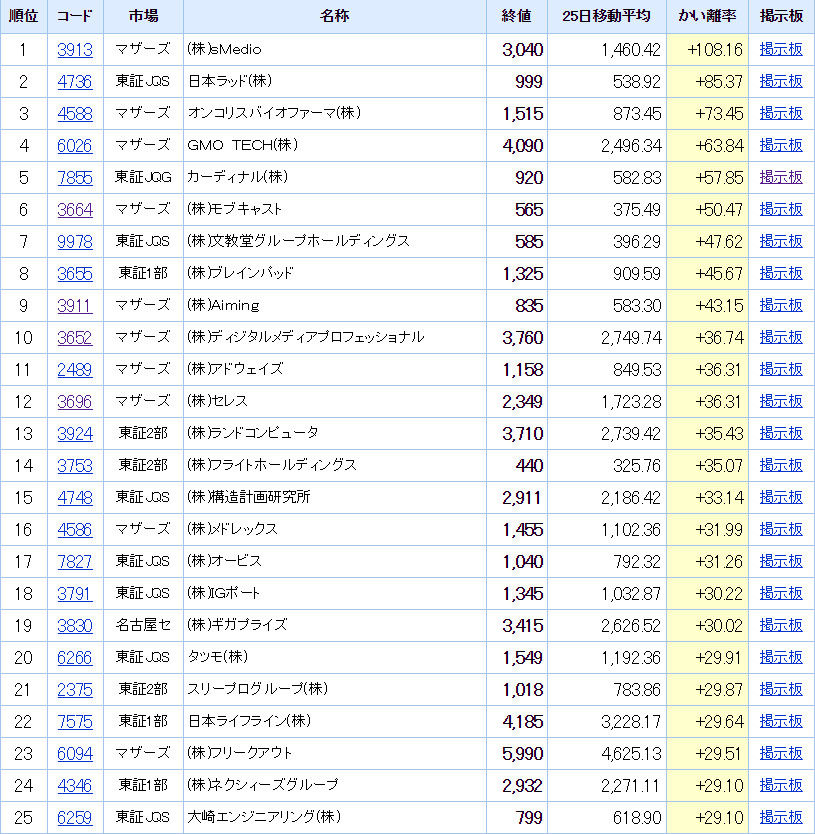
Task: Open stock code 4586 link
Action: click(75, 529)
